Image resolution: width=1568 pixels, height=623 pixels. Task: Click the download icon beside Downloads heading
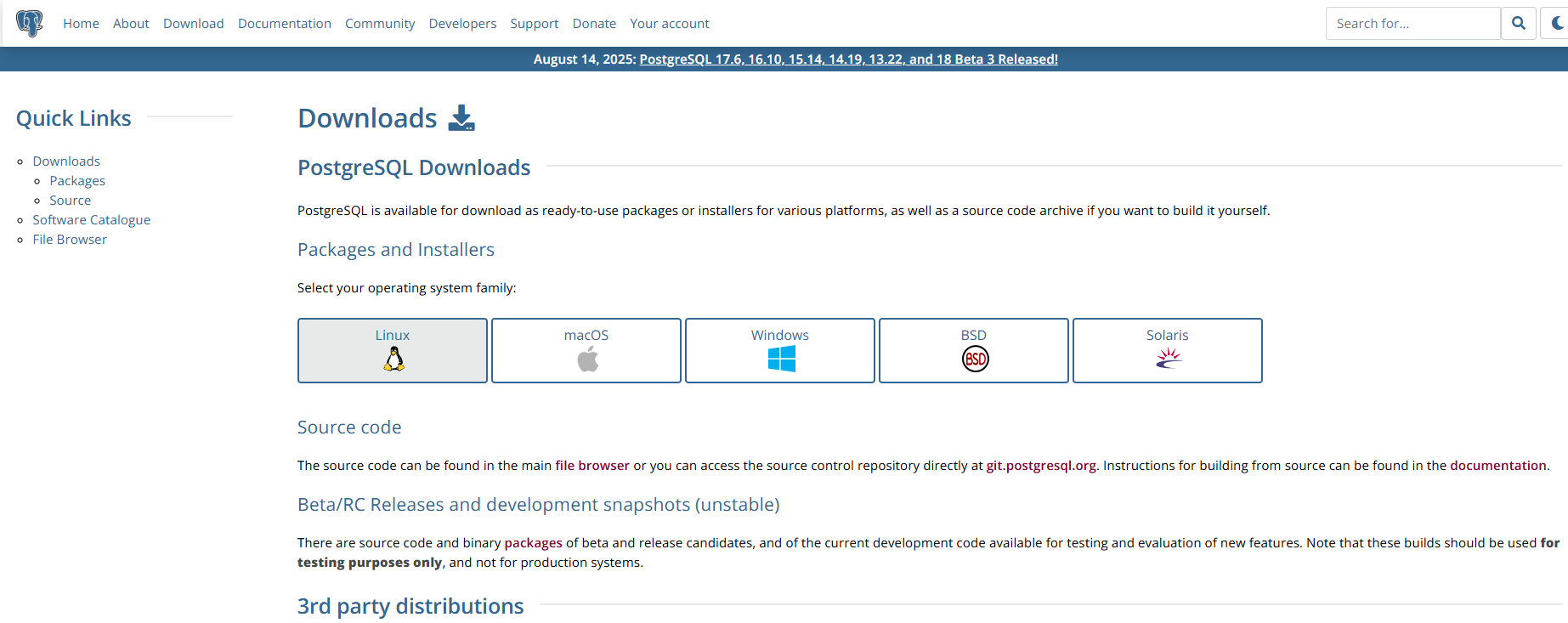pos(461,118)
